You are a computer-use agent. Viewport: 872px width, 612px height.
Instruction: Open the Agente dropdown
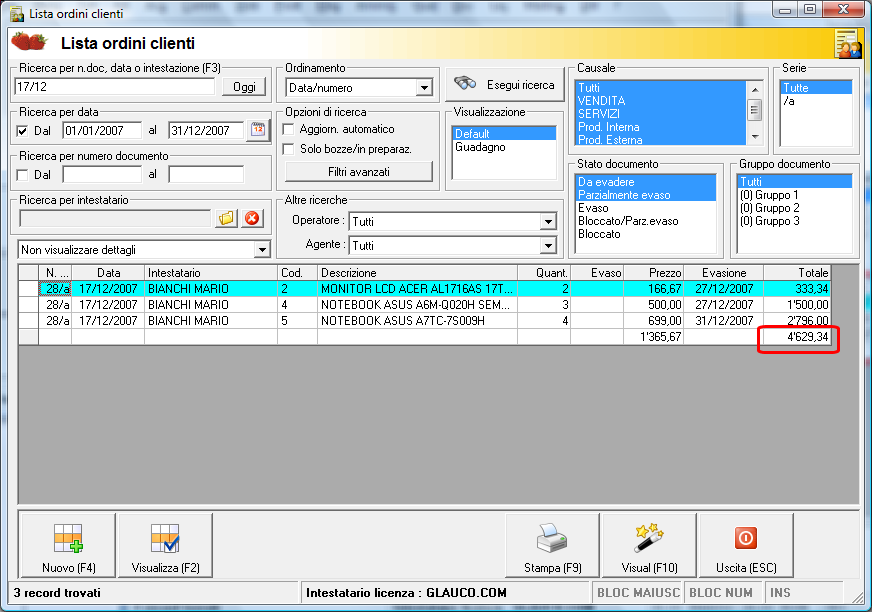point(548,245)
